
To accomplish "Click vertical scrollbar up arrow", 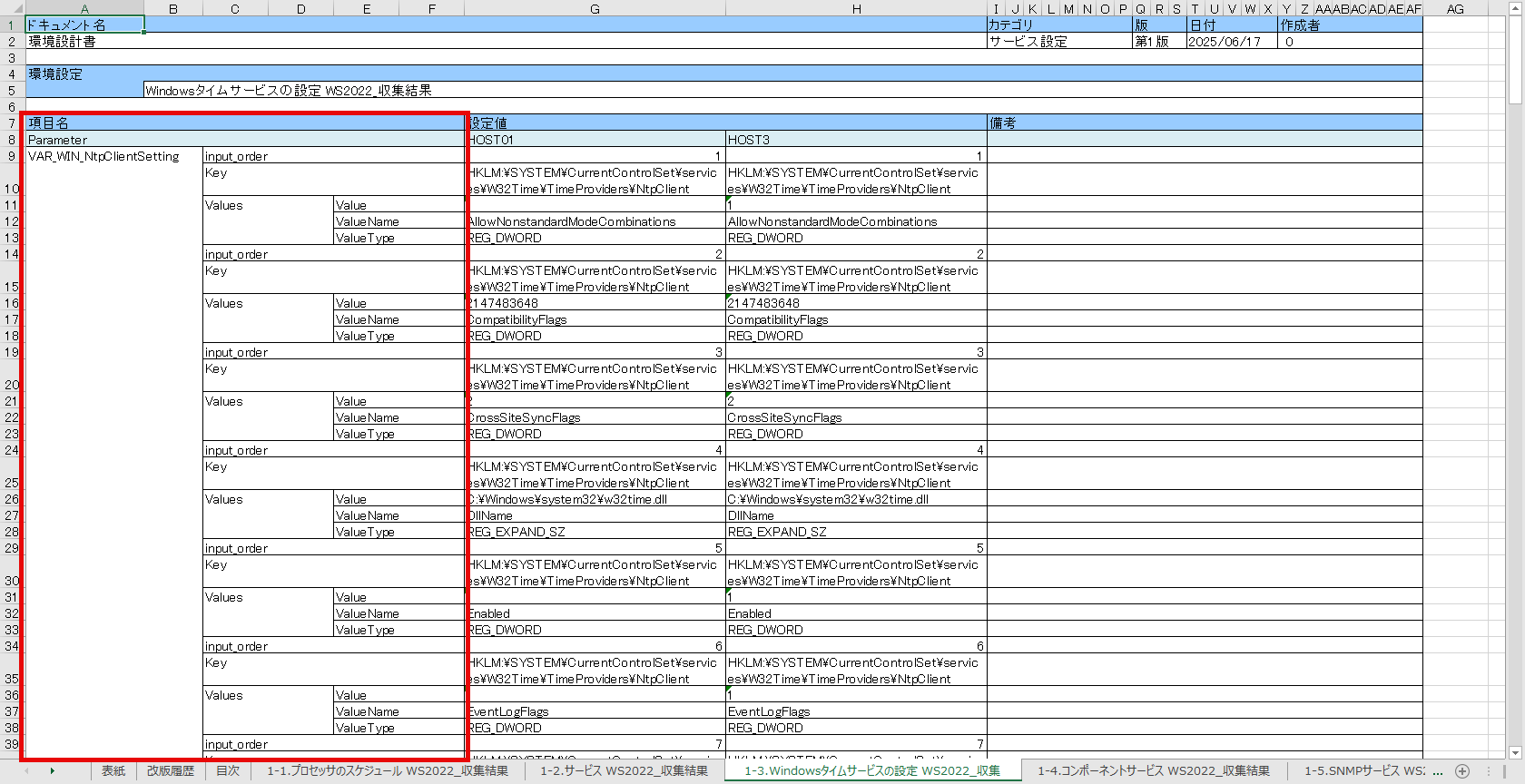I will [1515, 8].
